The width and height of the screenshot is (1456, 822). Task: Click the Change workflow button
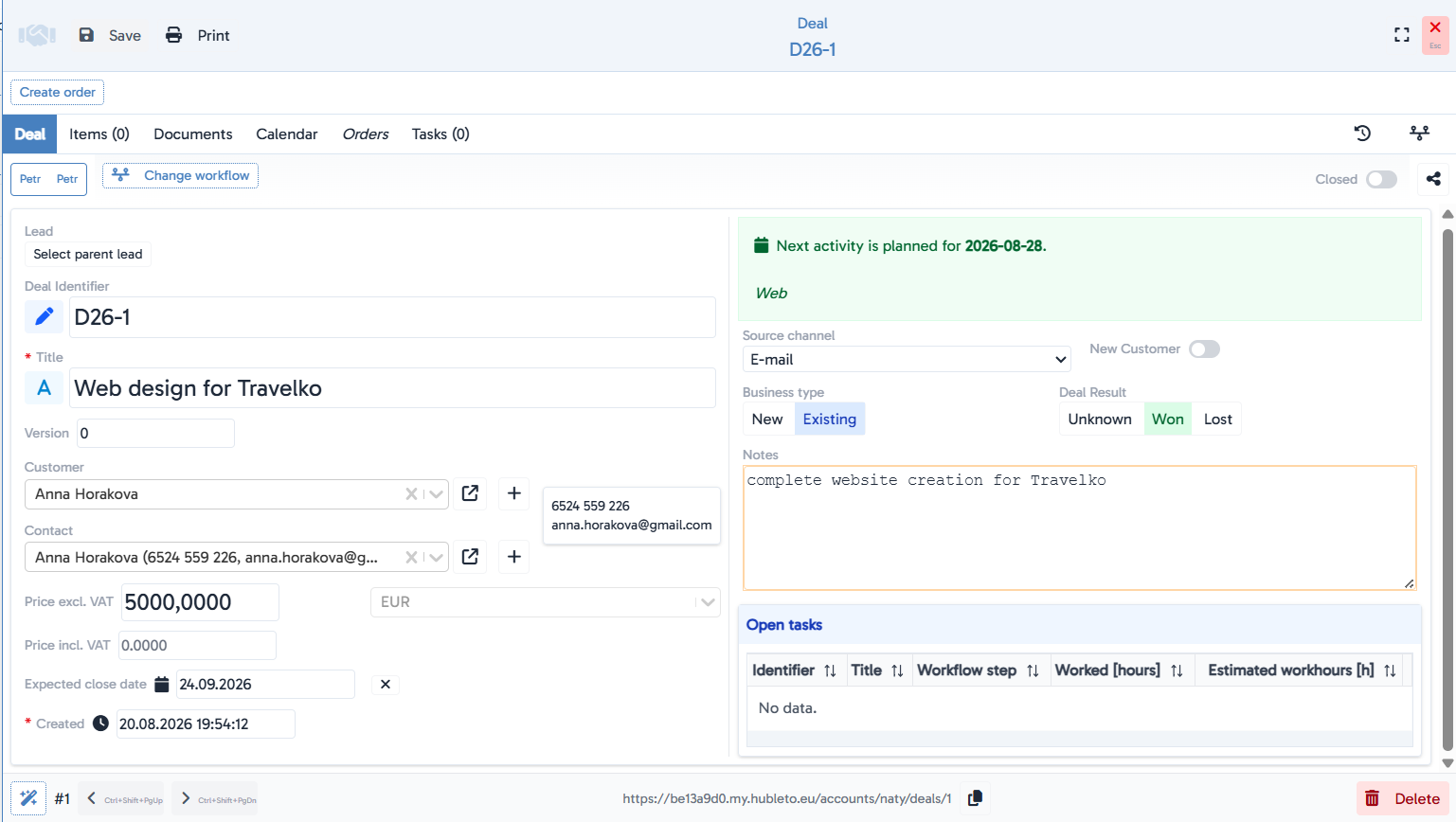pos(181,175)
